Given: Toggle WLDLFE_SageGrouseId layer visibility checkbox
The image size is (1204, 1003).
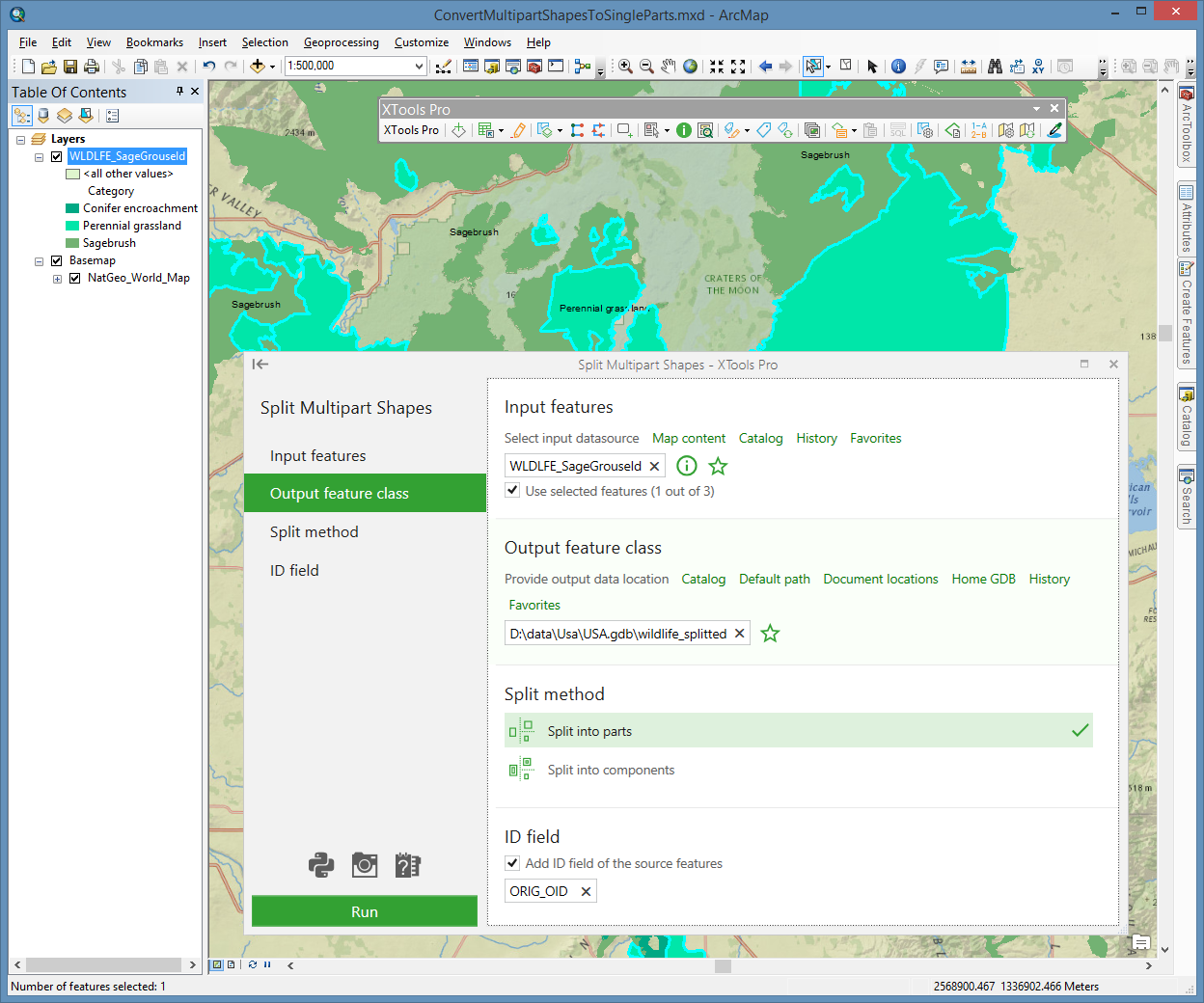Looking at the screenshot, I should point(56,156).
